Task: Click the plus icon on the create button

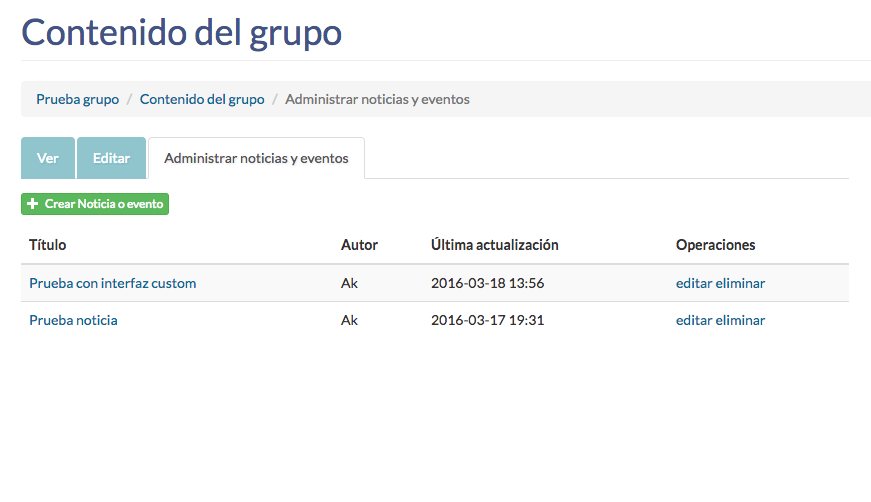Action: [x=33, y=204]
